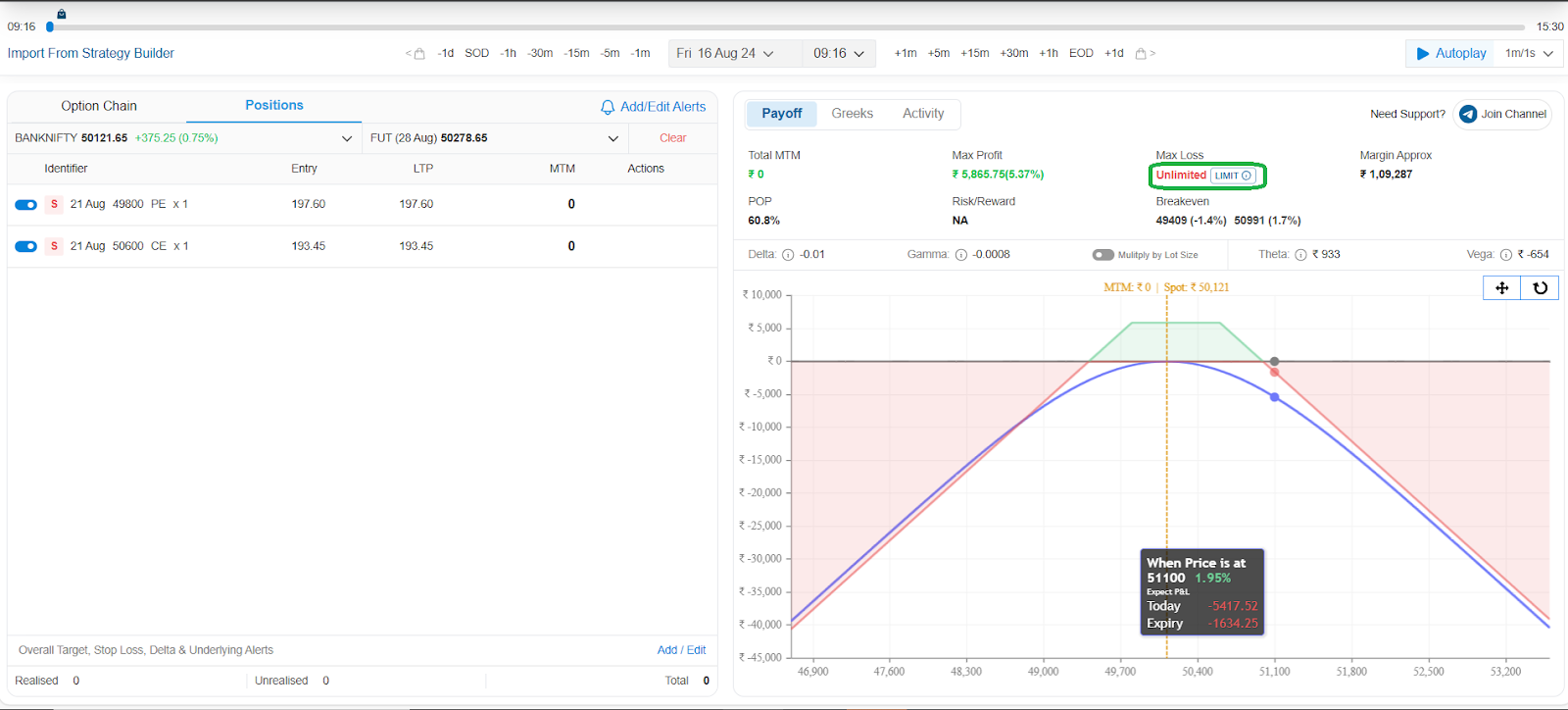Click the info icon next to Gamma
1568x710 pixels.
pos(961,255)
